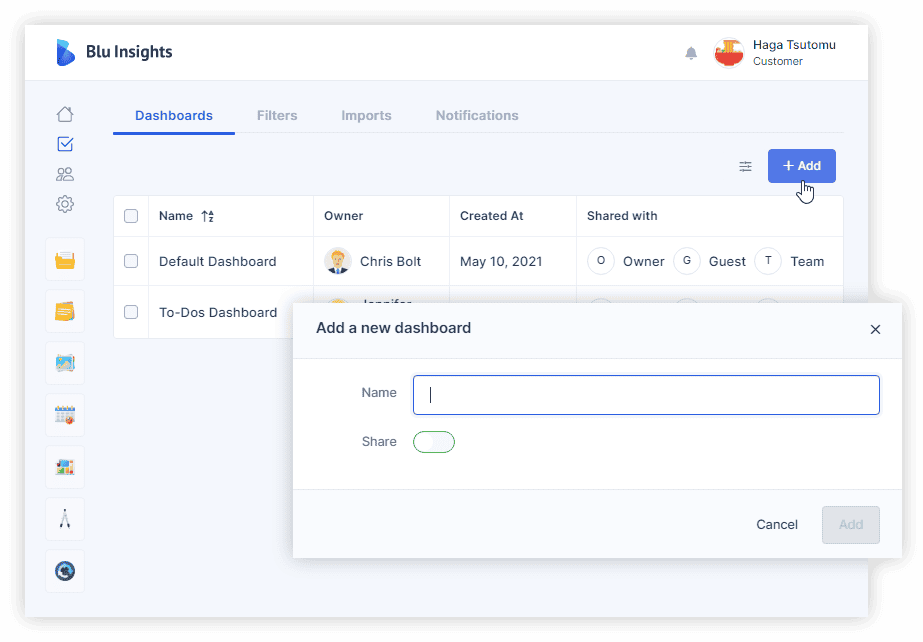Click the Shared with column header
This screenshot has height=642, width=923.
tap(622, 216)
